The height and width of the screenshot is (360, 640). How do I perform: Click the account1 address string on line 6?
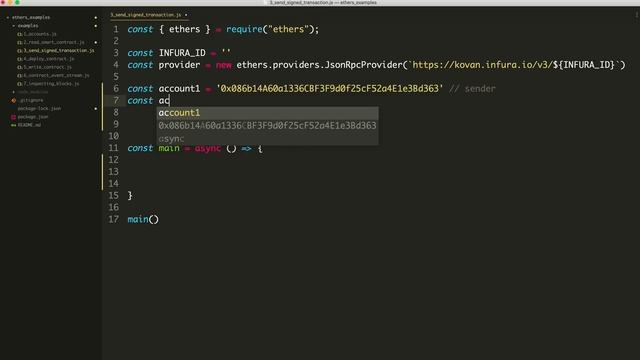pos(330,89)
